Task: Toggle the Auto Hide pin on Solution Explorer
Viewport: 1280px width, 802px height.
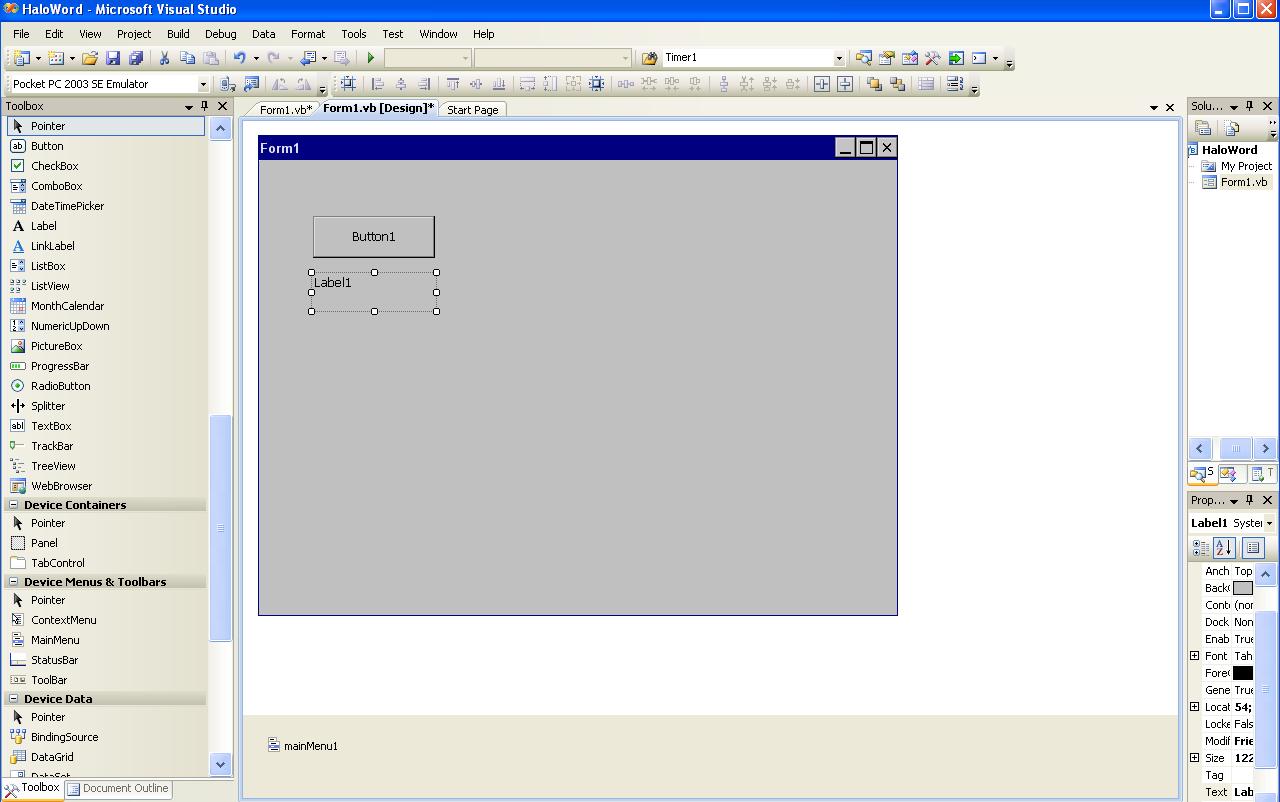Action: (1249, 106)
